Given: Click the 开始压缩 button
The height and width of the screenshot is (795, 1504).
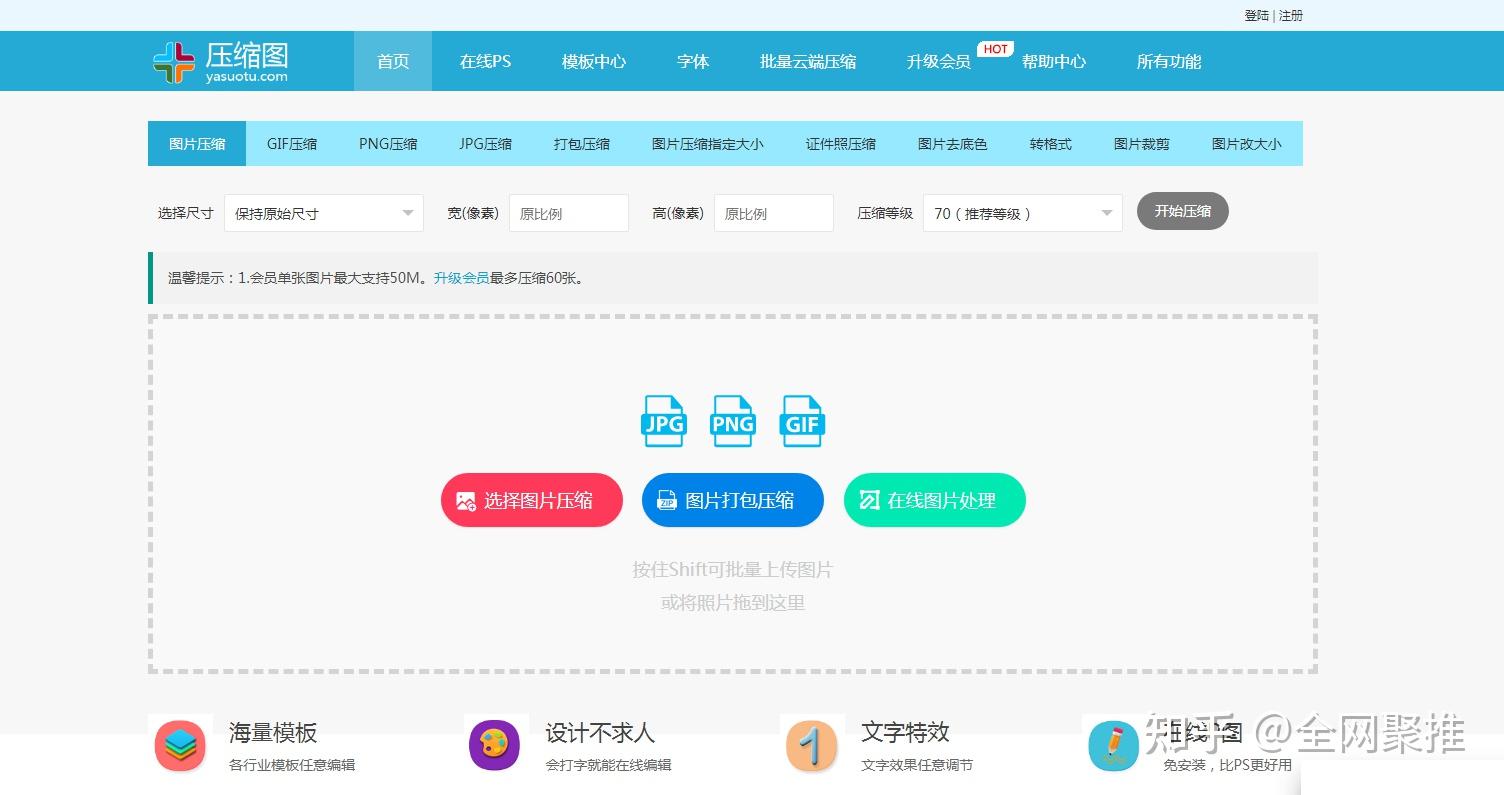Looking at the screenshot, I should click(x=1183, y=211).
